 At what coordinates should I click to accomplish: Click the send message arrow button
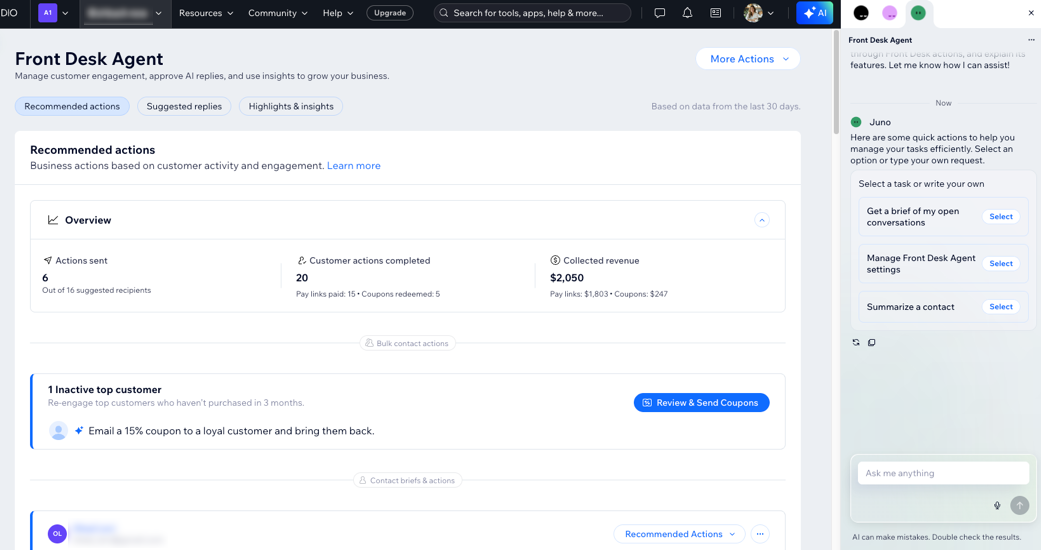pyautogui.click(x=1020, y=505)
